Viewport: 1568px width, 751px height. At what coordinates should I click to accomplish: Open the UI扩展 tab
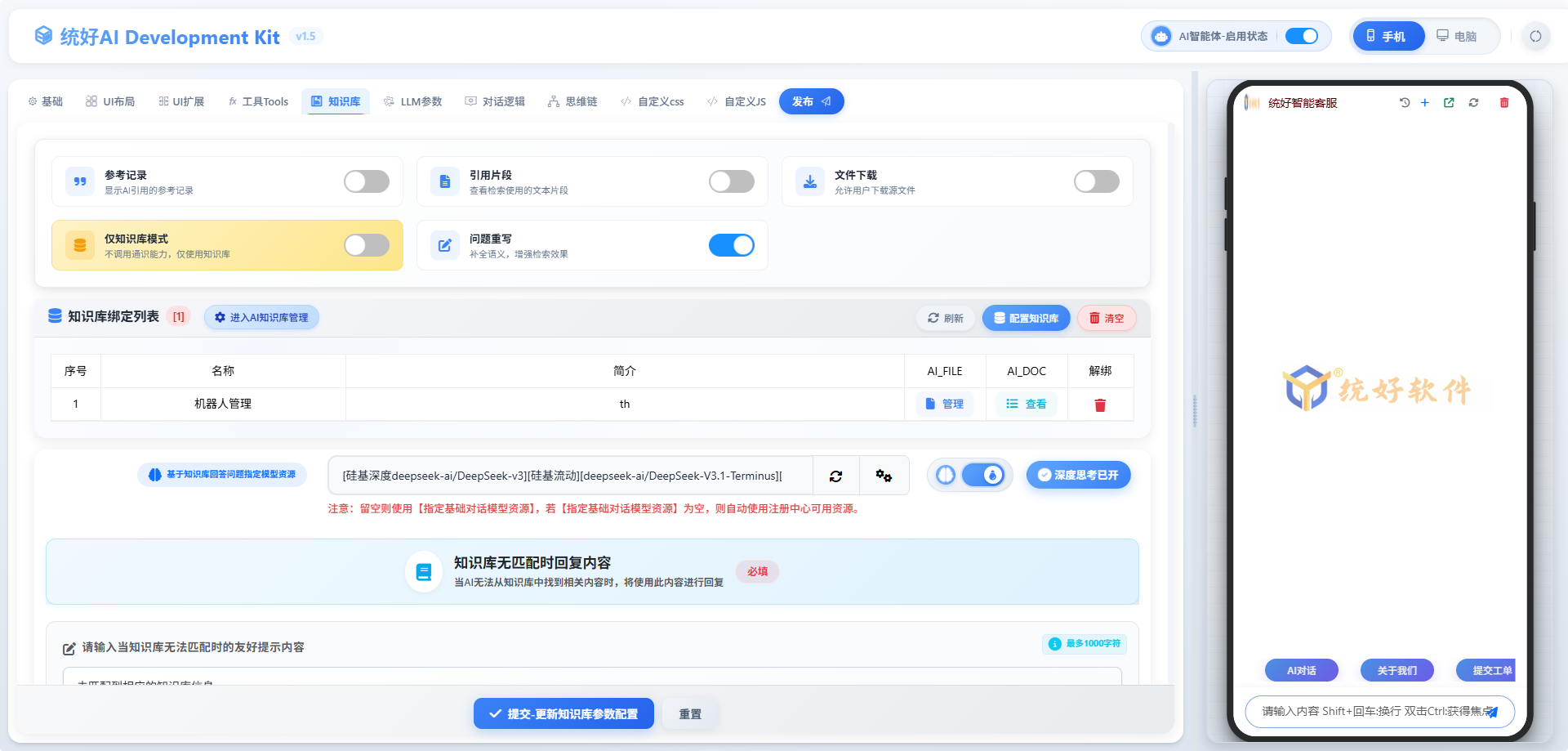[x=181, y=101]
